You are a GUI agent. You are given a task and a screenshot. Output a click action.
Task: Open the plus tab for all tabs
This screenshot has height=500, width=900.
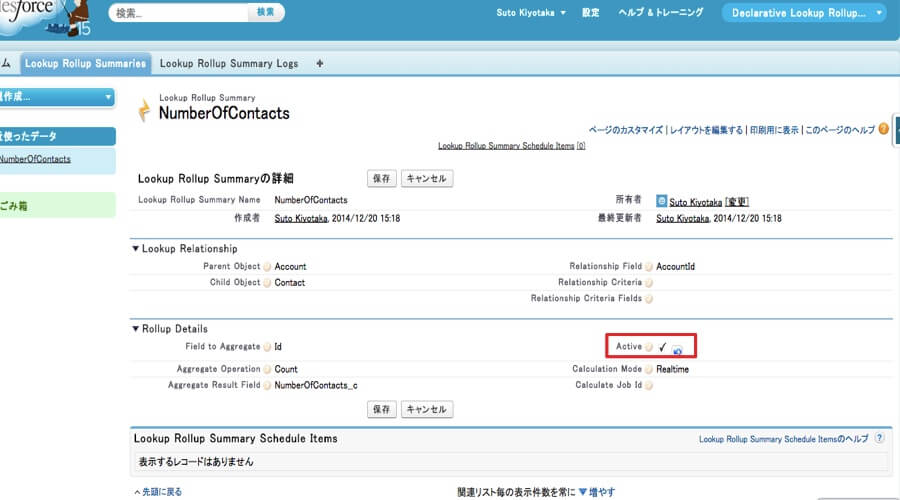click(320, 63)
